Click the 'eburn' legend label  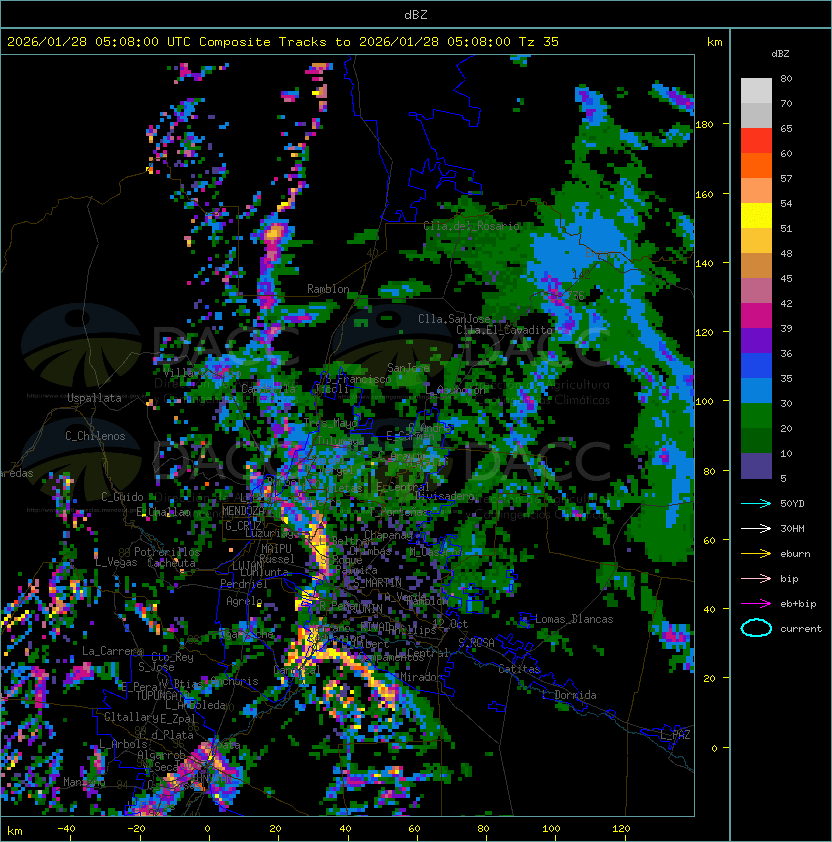(795, 554)
